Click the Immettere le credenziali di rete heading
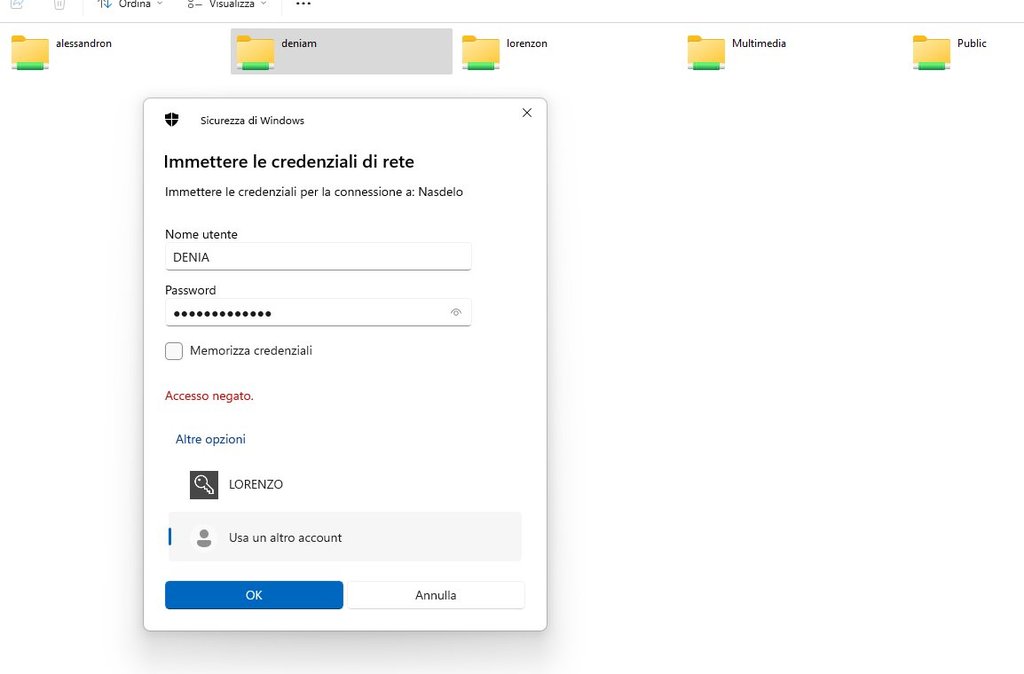1024x674 pixels. [x=289, y=161]
